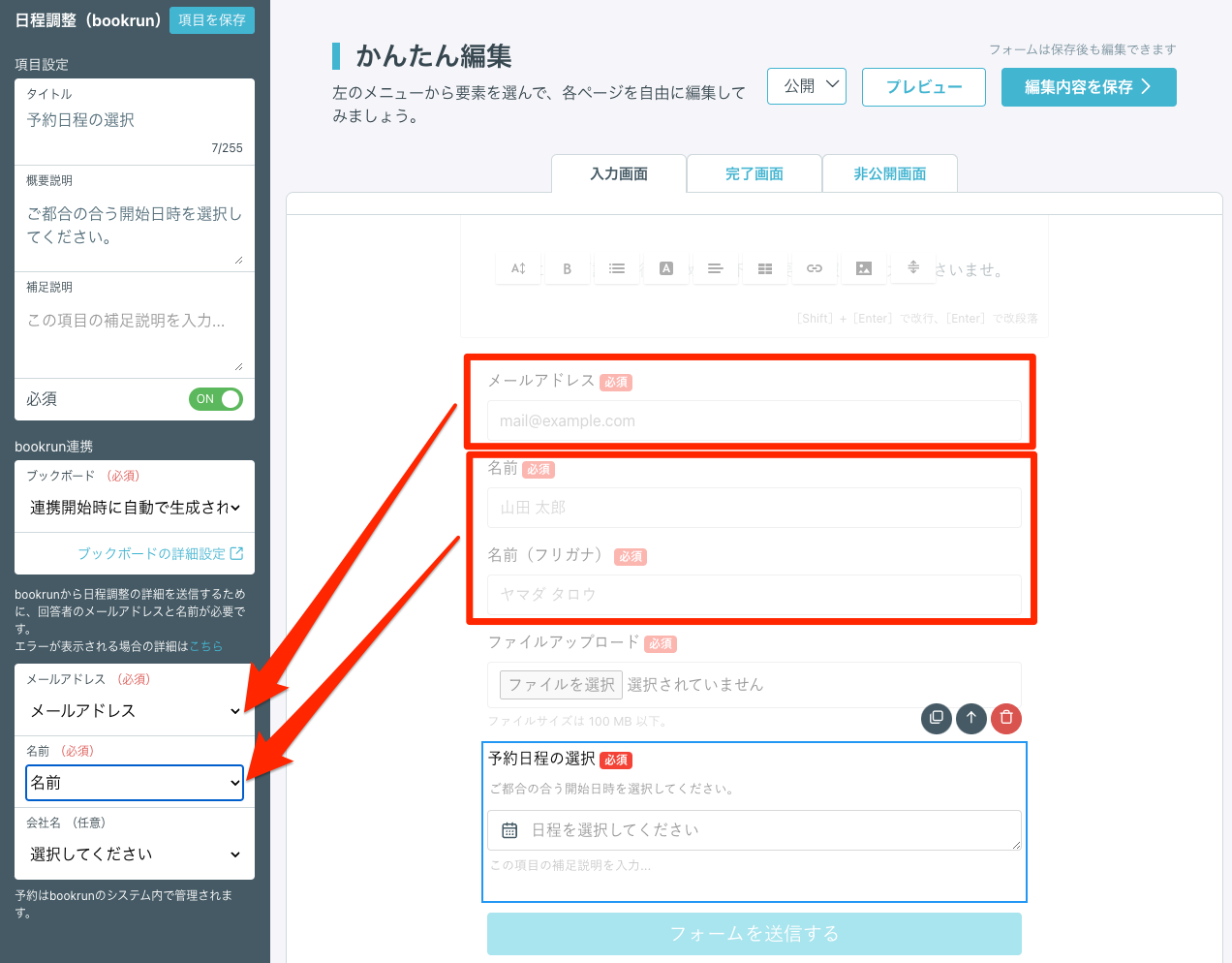Screen dimensions: 1232x963
Task: Click the ファイルアップロード field label
Action: (x=564, y=642)
